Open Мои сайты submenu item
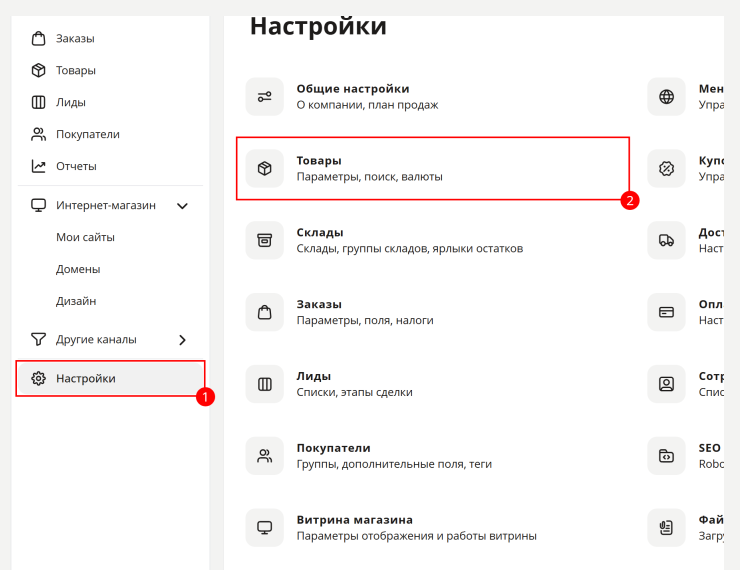This screenshot has height=570, width=740. pyautogui.click(x=85, y=237)
